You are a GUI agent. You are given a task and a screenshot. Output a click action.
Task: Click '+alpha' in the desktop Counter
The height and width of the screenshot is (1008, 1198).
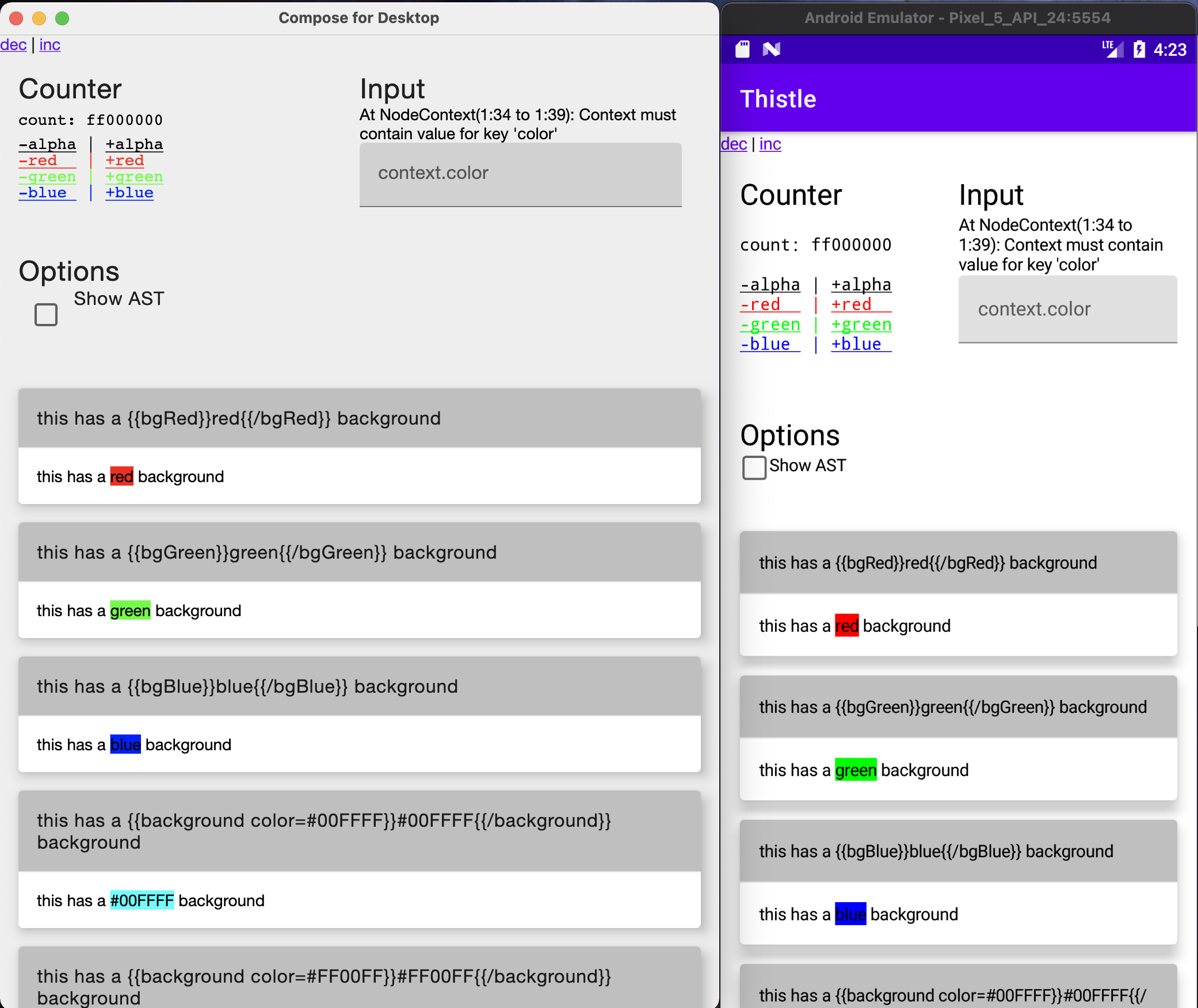tap(134, 144)
